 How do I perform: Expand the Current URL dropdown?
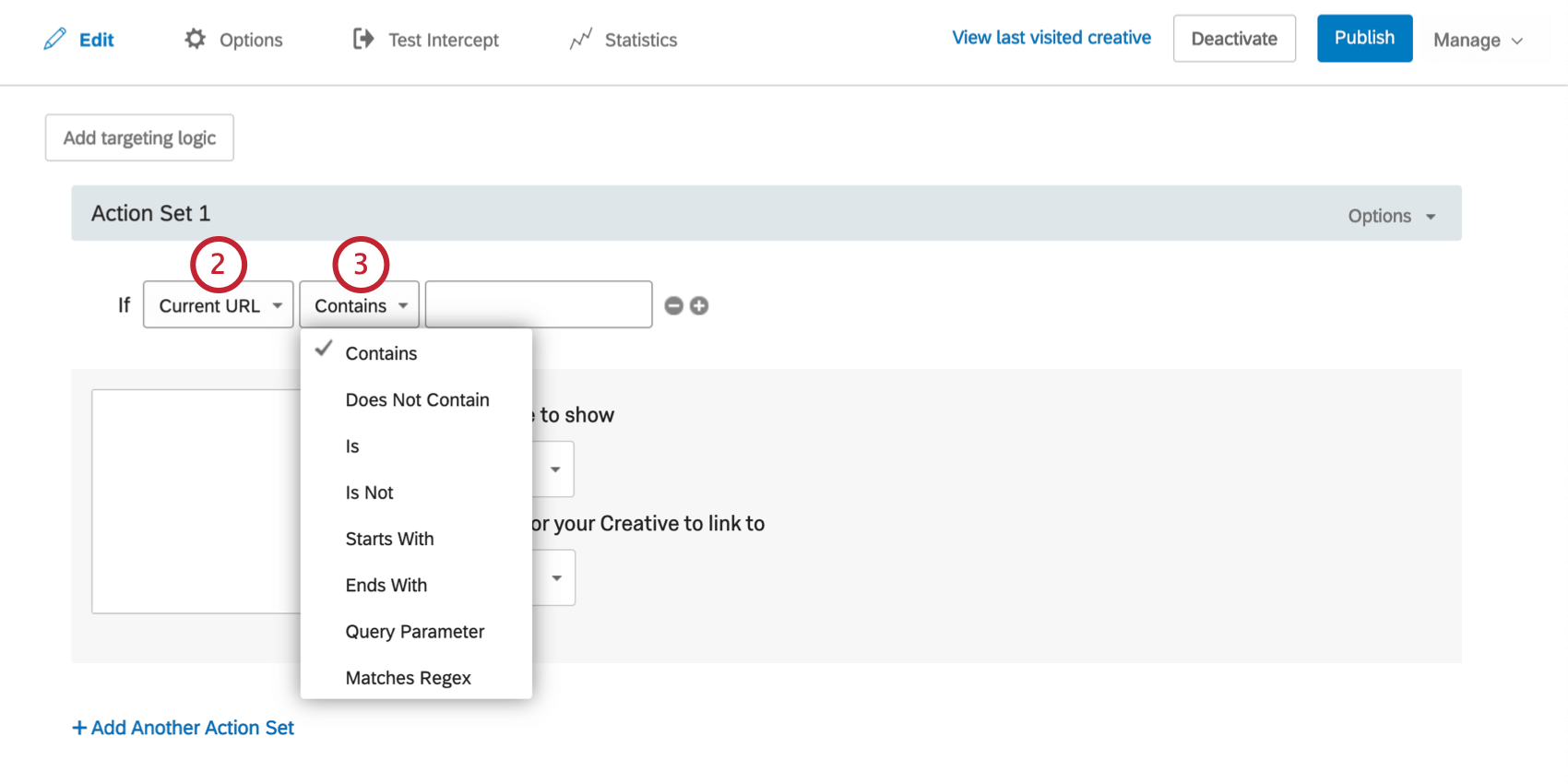click(x=219, y=305)
